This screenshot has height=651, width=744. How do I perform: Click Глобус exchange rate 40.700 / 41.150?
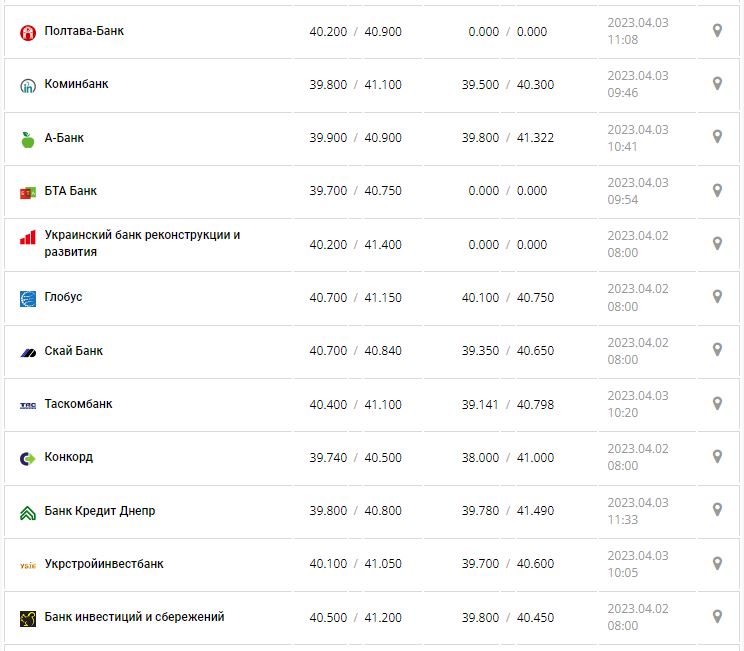355,298
